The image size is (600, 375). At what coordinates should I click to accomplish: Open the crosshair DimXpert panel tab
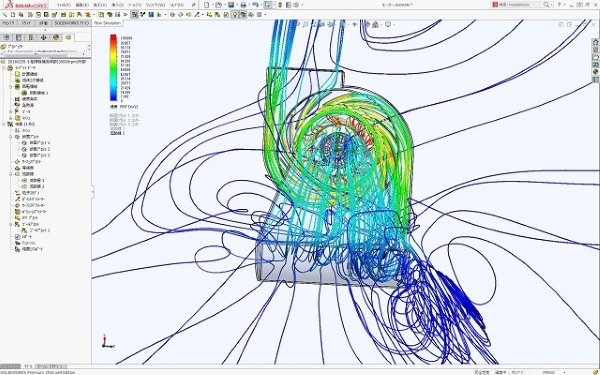click(x=43, y=37)
